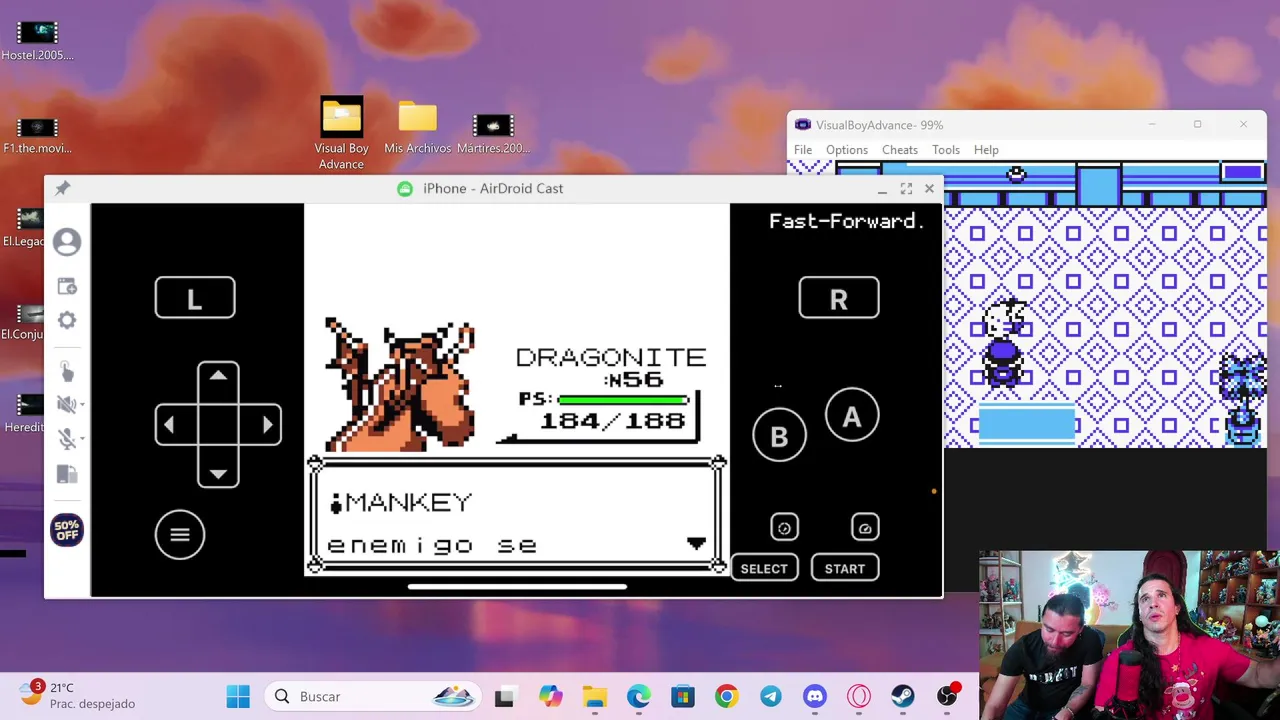The image size is (1280, 720).
Task: Toggle the muted speaker in AirDroid sidebar
Action: click(x=65, y=405)
